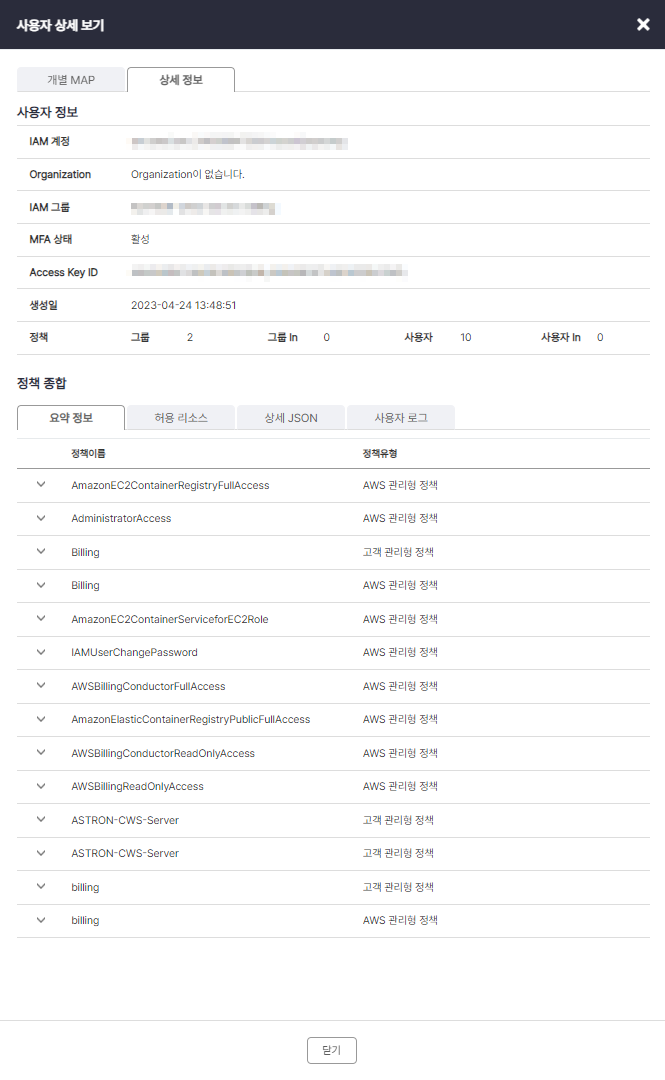Click the IAMUserChangePassword policy name
The height and width of the screenshot is (1080, 665).
[134, 652]
